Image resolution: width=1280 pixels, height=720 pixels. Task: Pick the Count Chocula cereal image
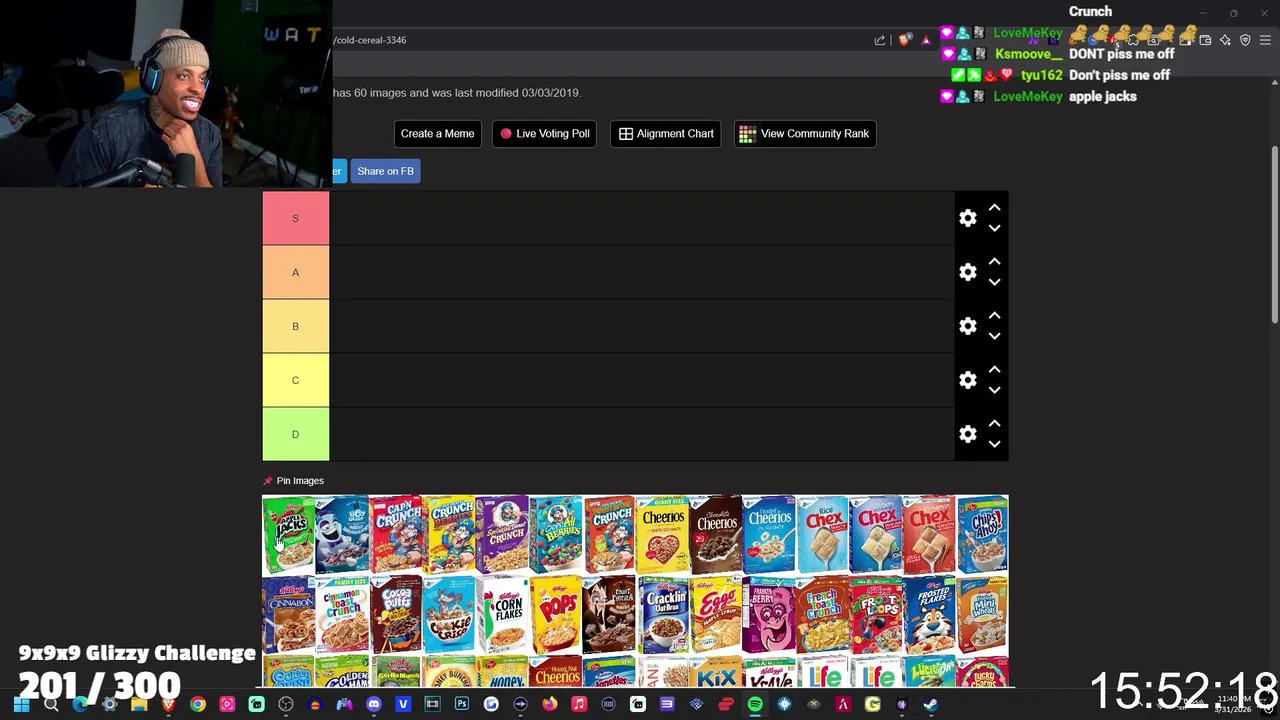point(608,615)
